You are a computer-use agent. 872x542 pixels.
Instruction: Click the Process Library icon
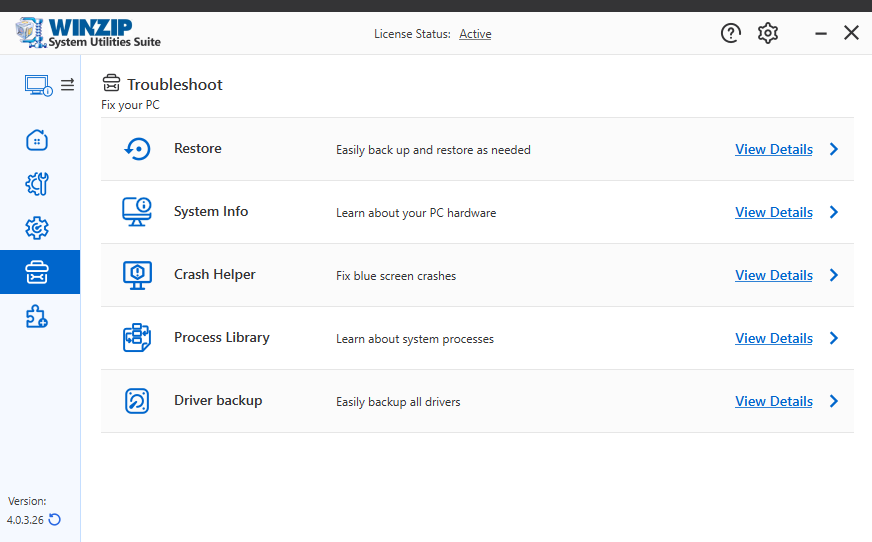click(137, 338)
